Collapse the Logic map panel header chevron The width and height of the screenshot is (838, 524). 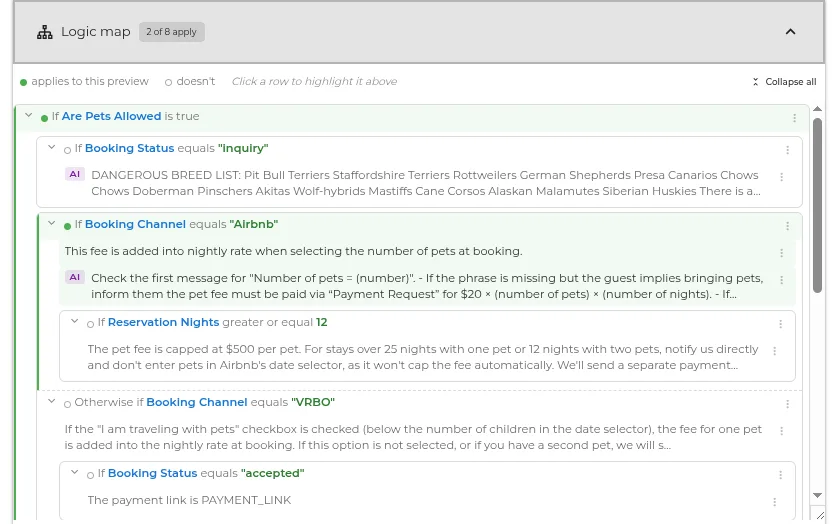pos(790,32)
